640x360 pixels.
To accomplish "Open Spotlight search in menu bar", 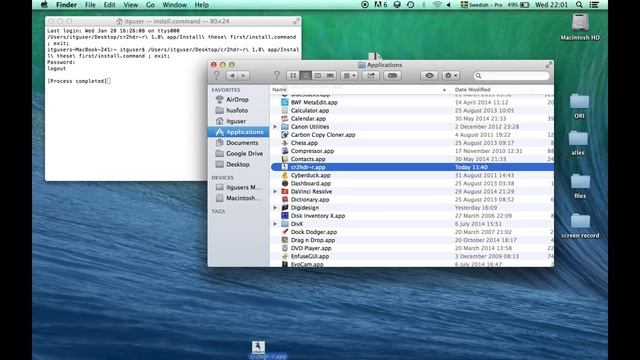I will click(x=579, y=5).
